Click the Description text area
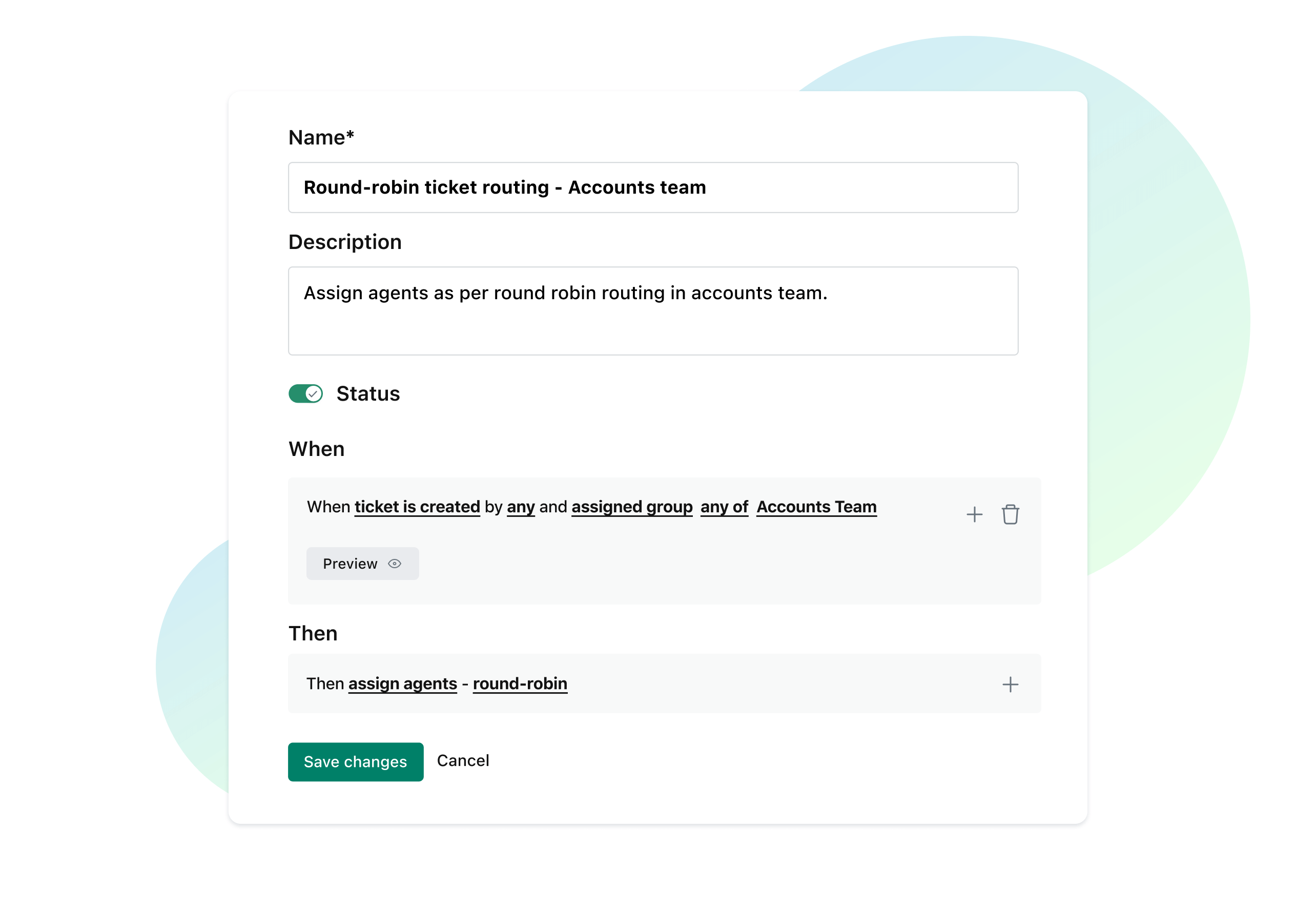The width and height of the screenshot is (1316, 914). [x=654, y=310]
